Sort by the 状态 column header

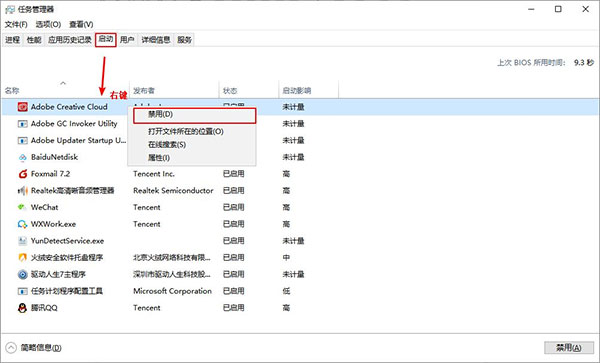tap(249, 91)
